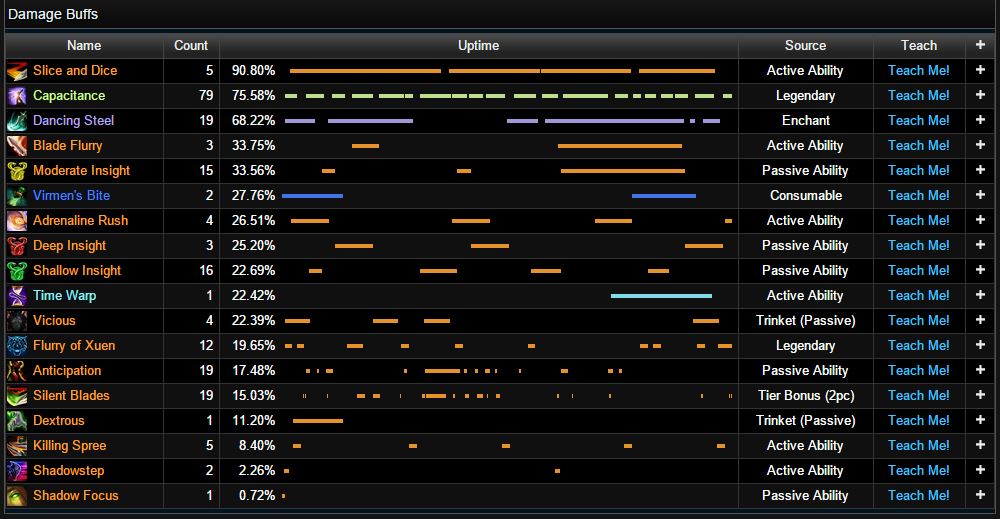Image resolution: width=1000 pixels, height=519 pixels.
Task: Click the Shadowstep ability icon
Action: point(17,471)
